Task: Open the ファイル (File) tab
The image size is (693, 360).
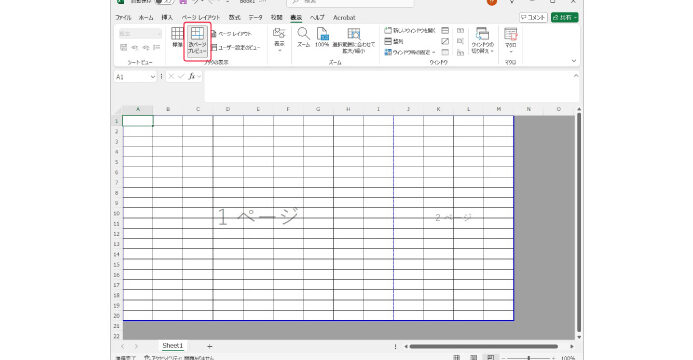Action: coord(123,18)
